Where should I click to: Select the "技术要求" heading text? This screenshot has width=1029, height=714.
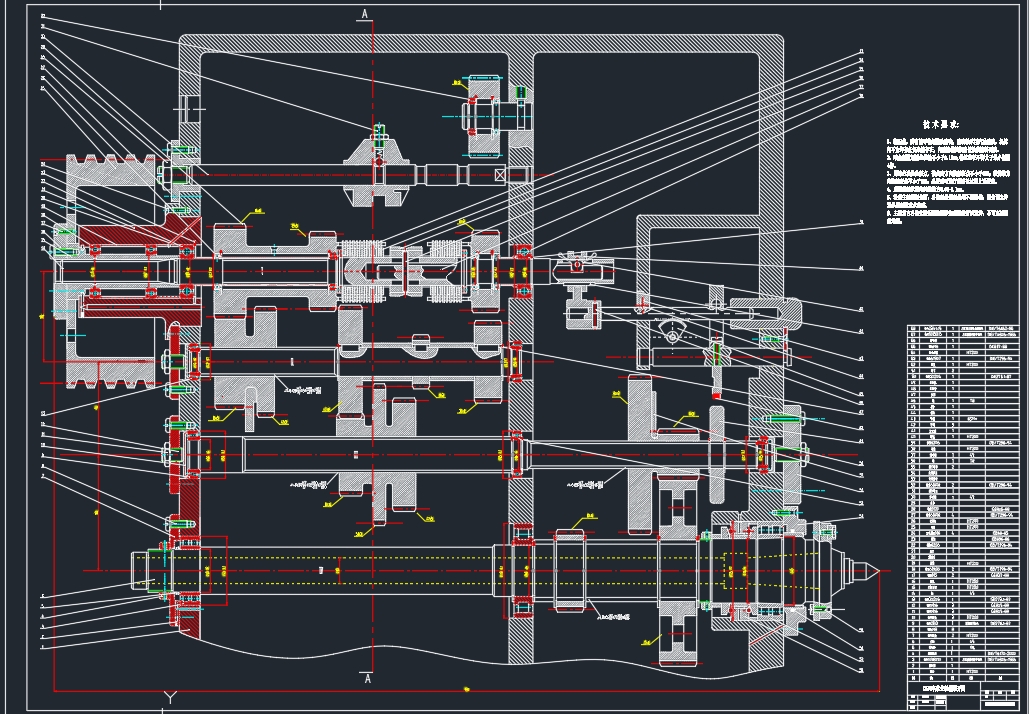(x=940, y=124)
